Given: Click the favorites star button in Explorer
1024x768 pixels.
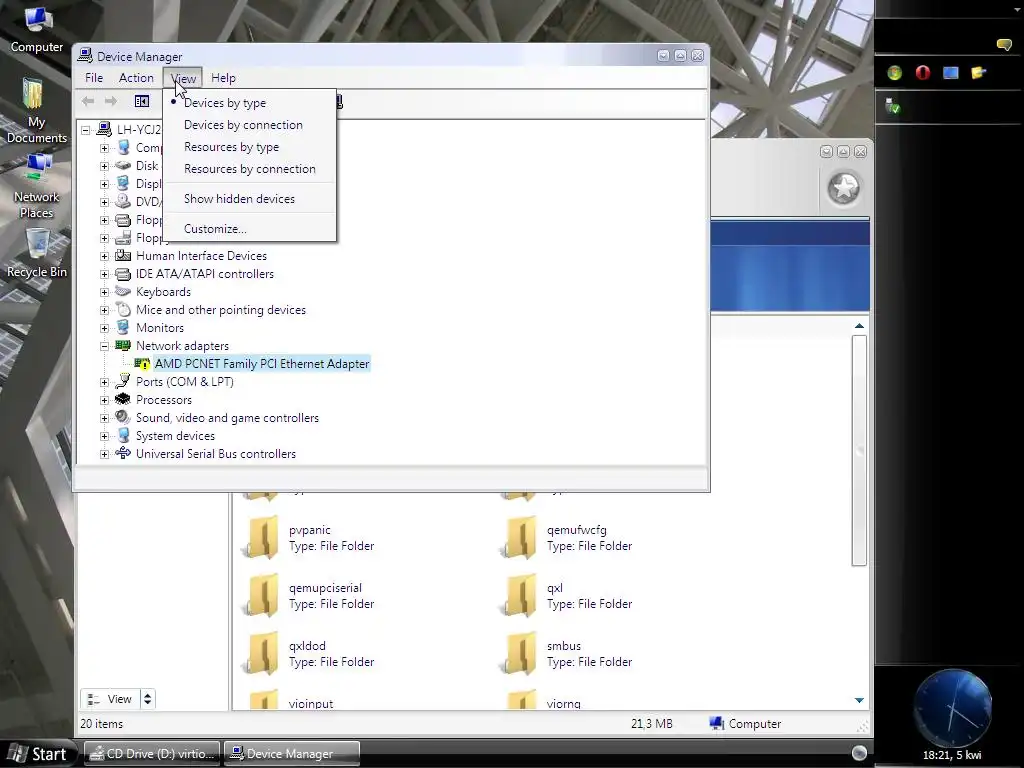Looking at the screenshot, I should click(x=843, y=189).
